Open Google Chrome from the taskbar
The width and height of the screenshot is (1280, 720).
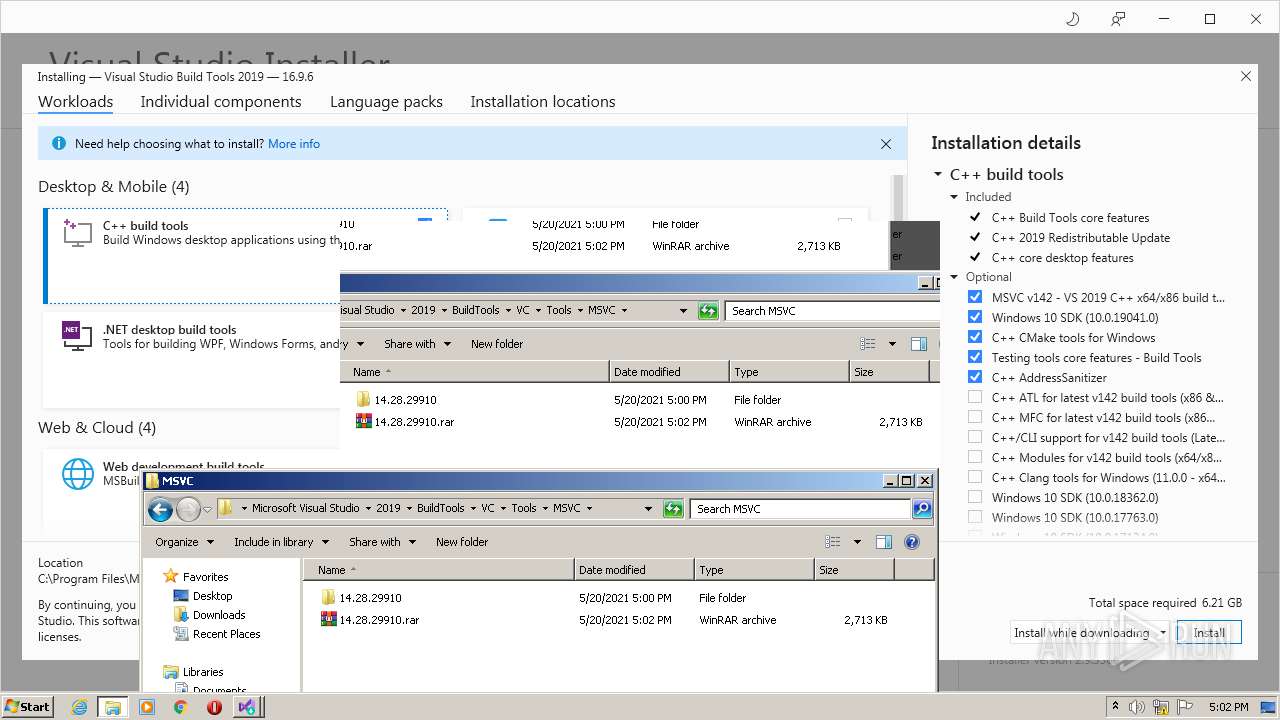pyautogui.click(x=180, y=706)
